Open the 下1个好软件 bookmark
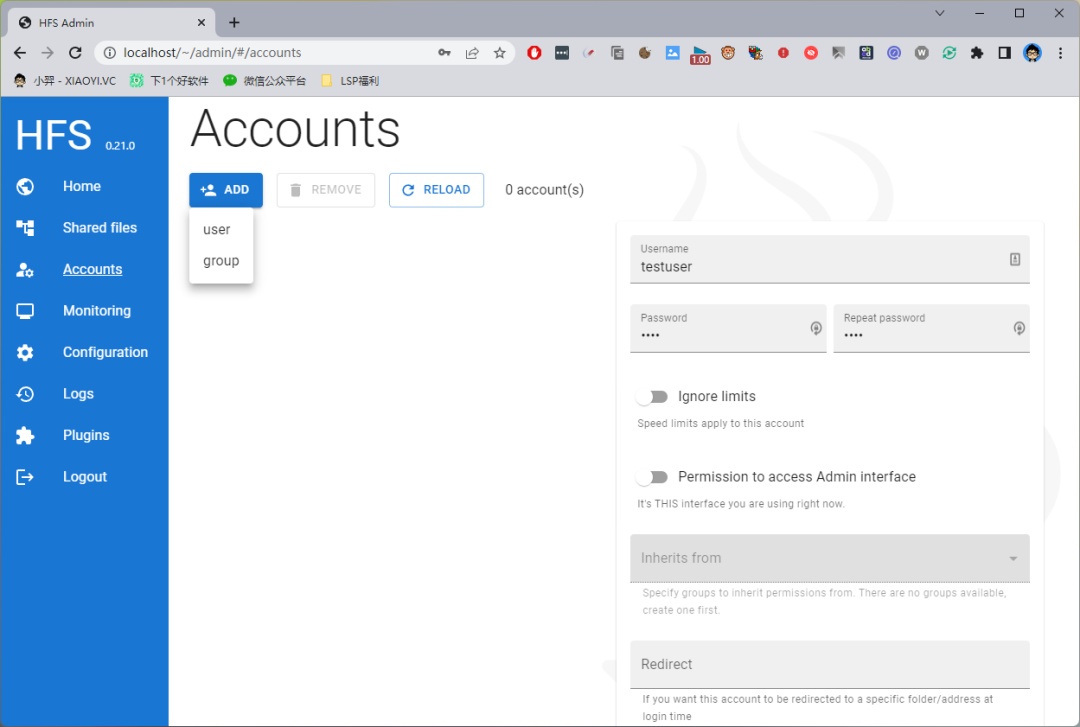The height and width of the screenshot is (727, 1080). coord(169,81)
